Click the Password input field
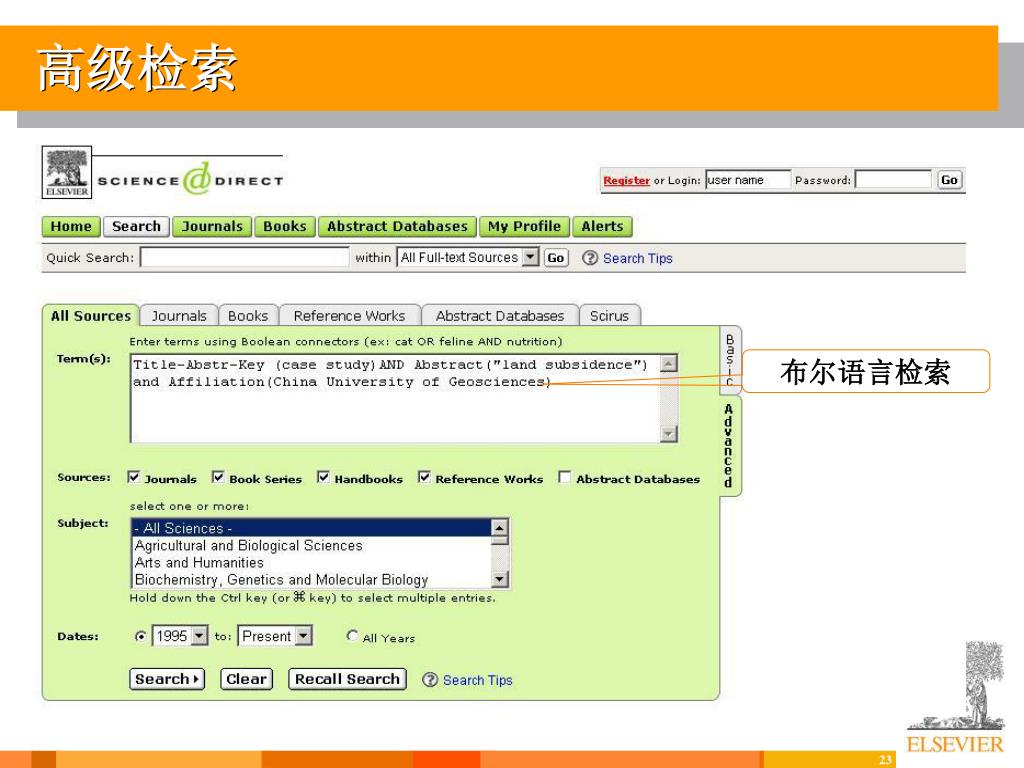The height and width of the screenshot is (768, 1024). coord(893,180)
